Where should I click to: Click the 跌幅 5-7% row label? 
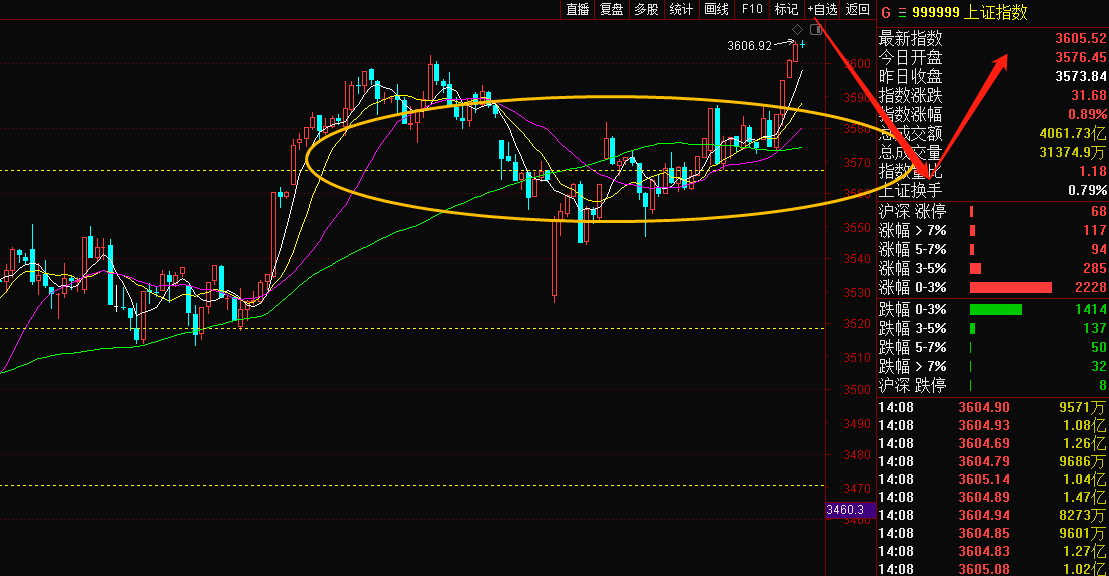[x=912, y=347]
